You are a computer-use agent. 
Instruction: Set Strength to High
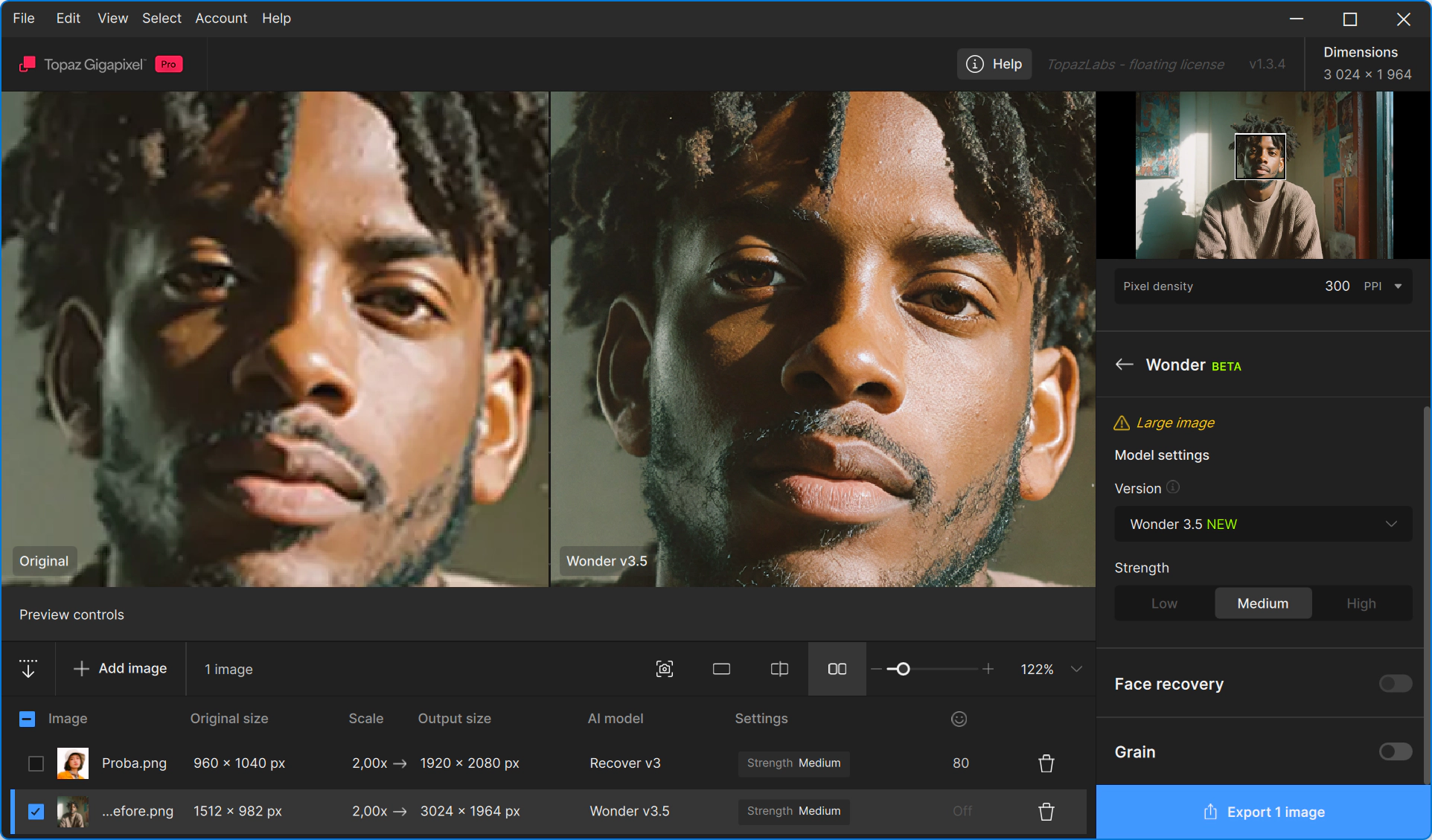1361,603
